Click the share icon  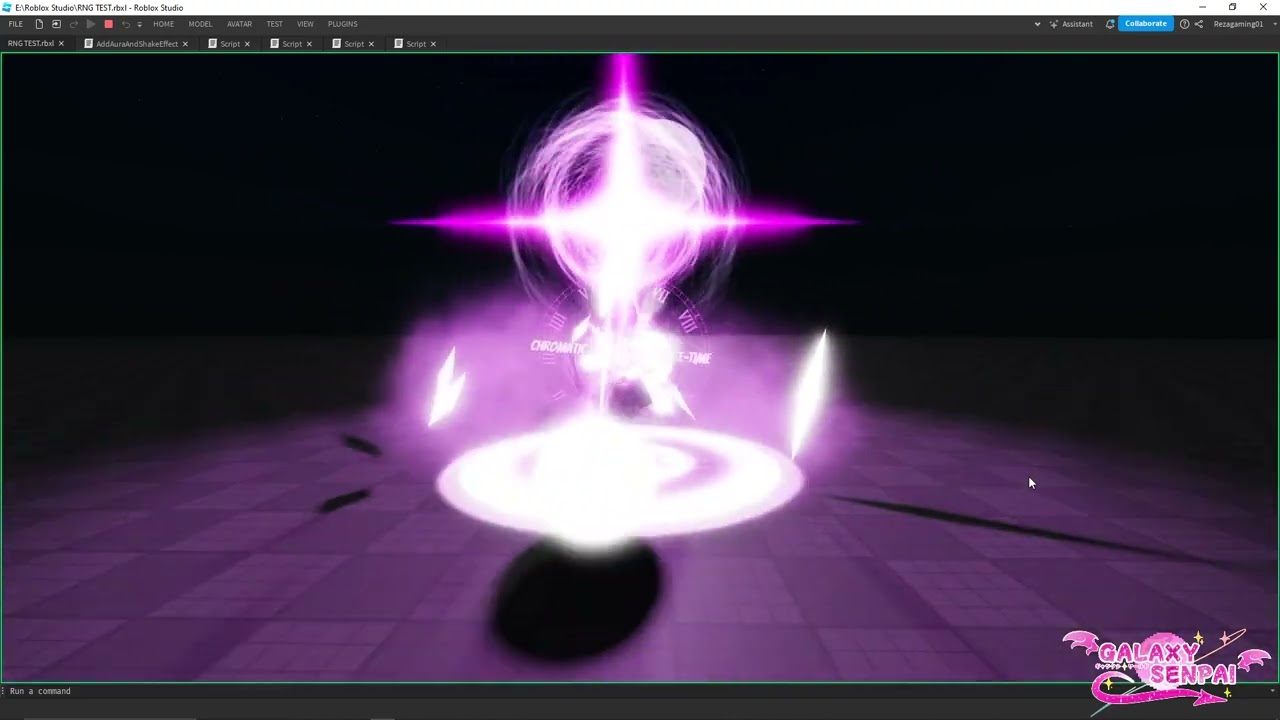point(1198,24)
